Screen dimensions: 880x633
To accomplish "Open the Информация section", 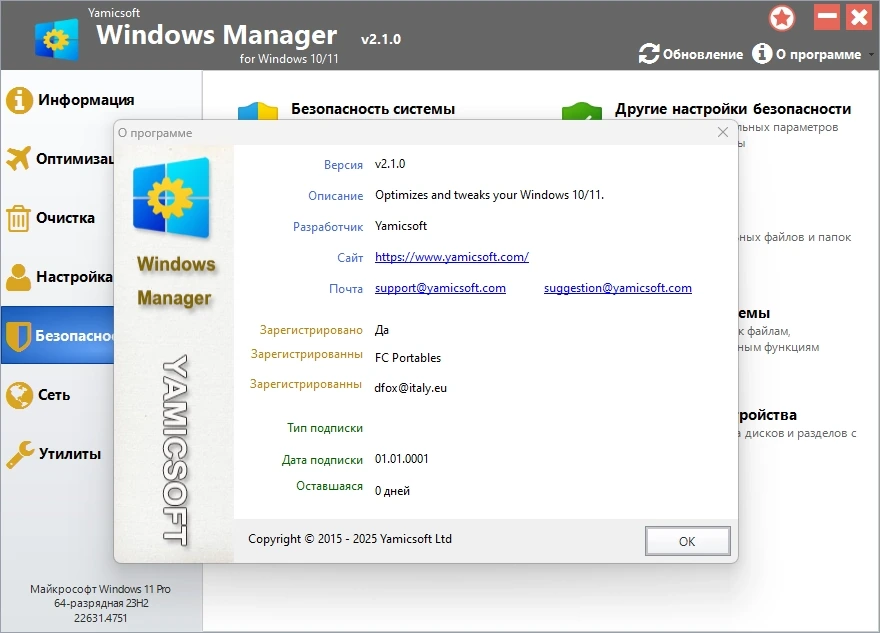I will pos(102,100).
